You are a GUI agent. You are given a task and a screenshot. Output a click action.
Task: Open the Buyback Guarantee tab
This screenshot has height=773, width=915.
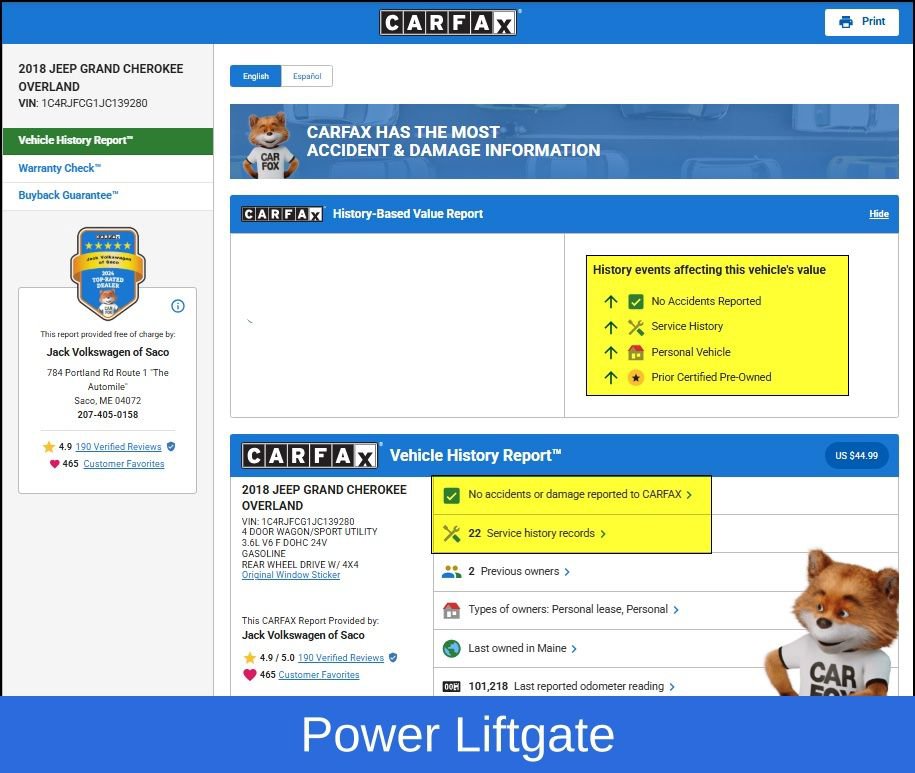pyautogui.click(x=68, y=195)
